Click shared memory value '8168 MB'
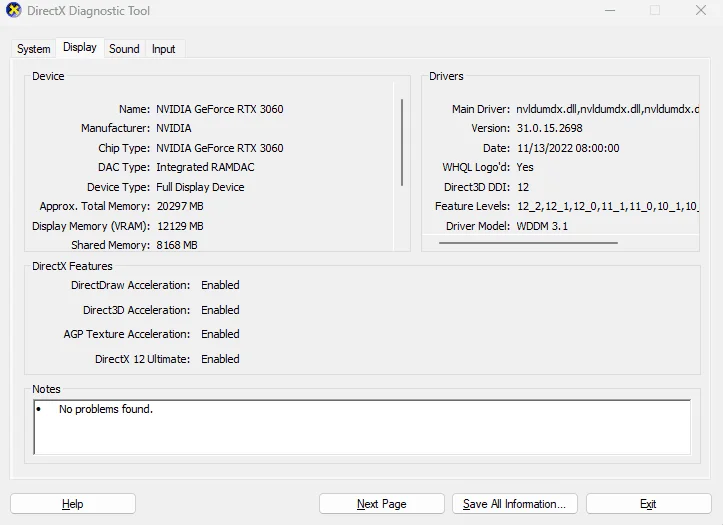723x525 pixels. (x=177, y=245)
